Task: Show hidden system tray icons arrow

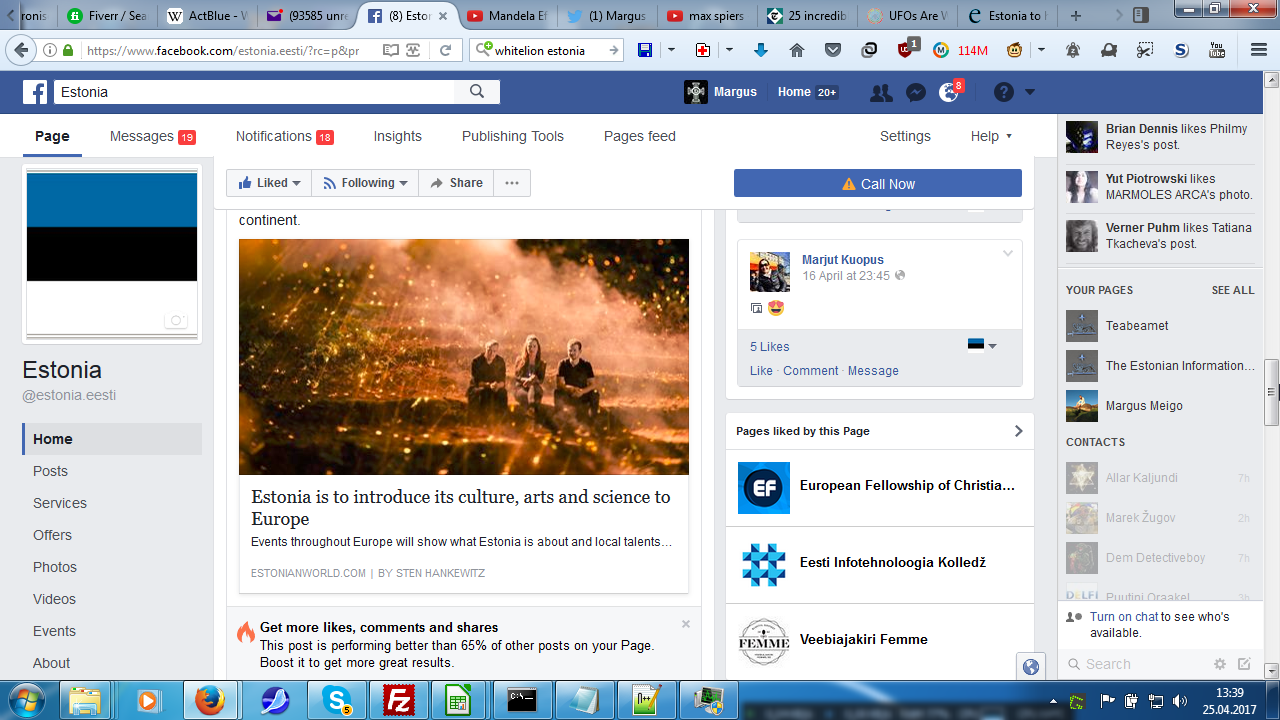Action: pyautogui.click(x=1055, y=701)
